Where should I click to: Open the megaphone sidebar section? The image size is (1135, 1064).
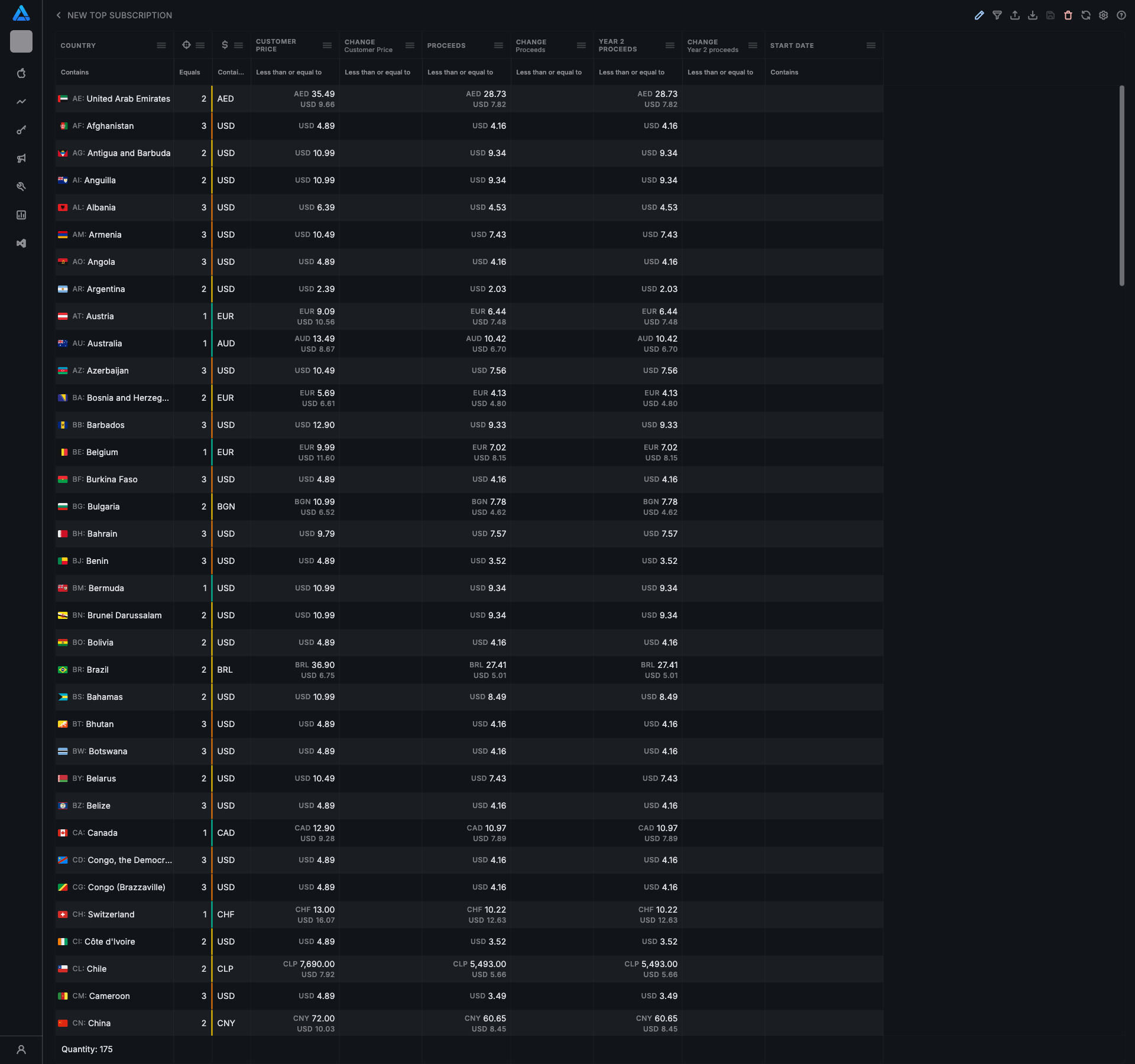tap(21, 158)
